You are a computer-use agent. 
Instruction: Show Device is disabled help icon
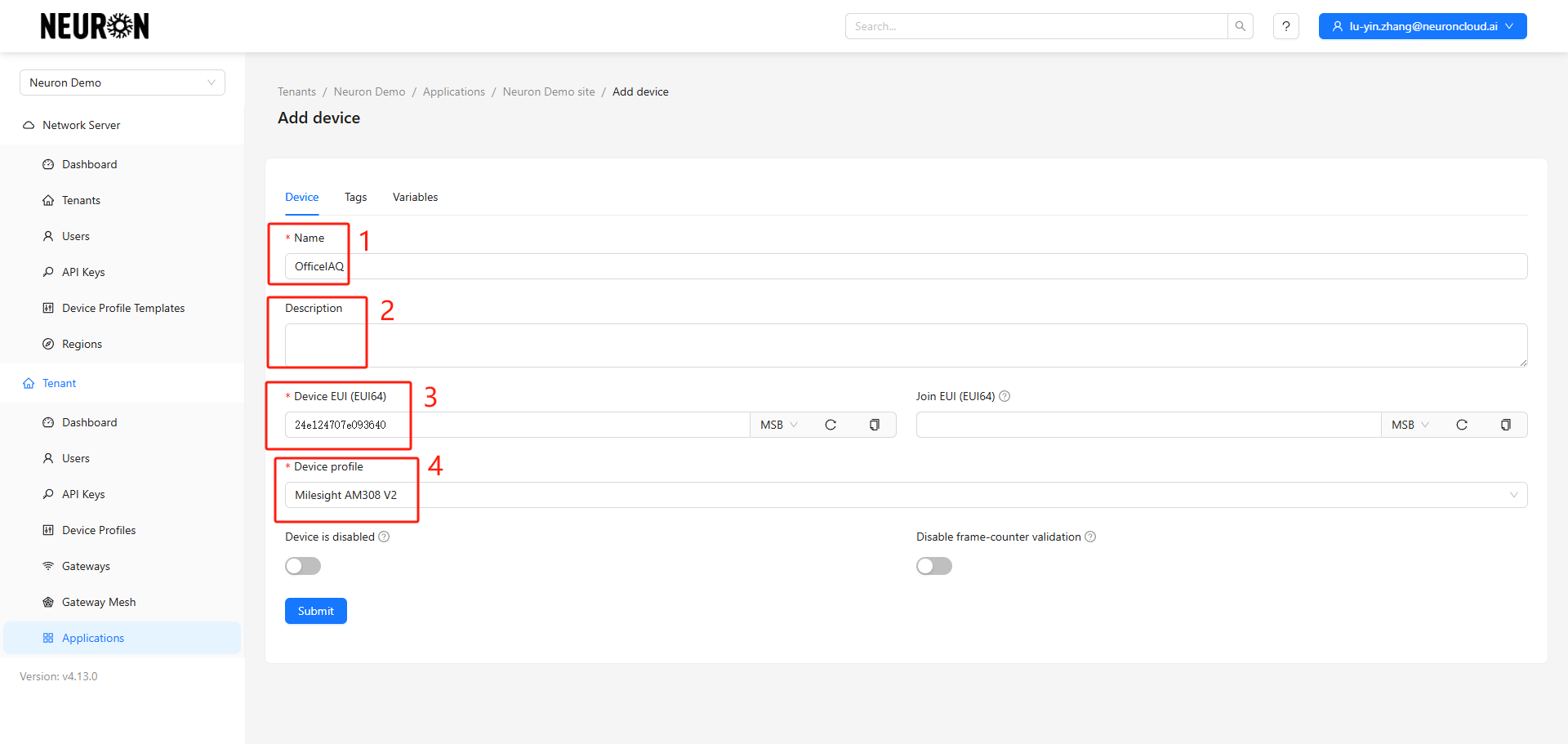click(x=384, y=537)
